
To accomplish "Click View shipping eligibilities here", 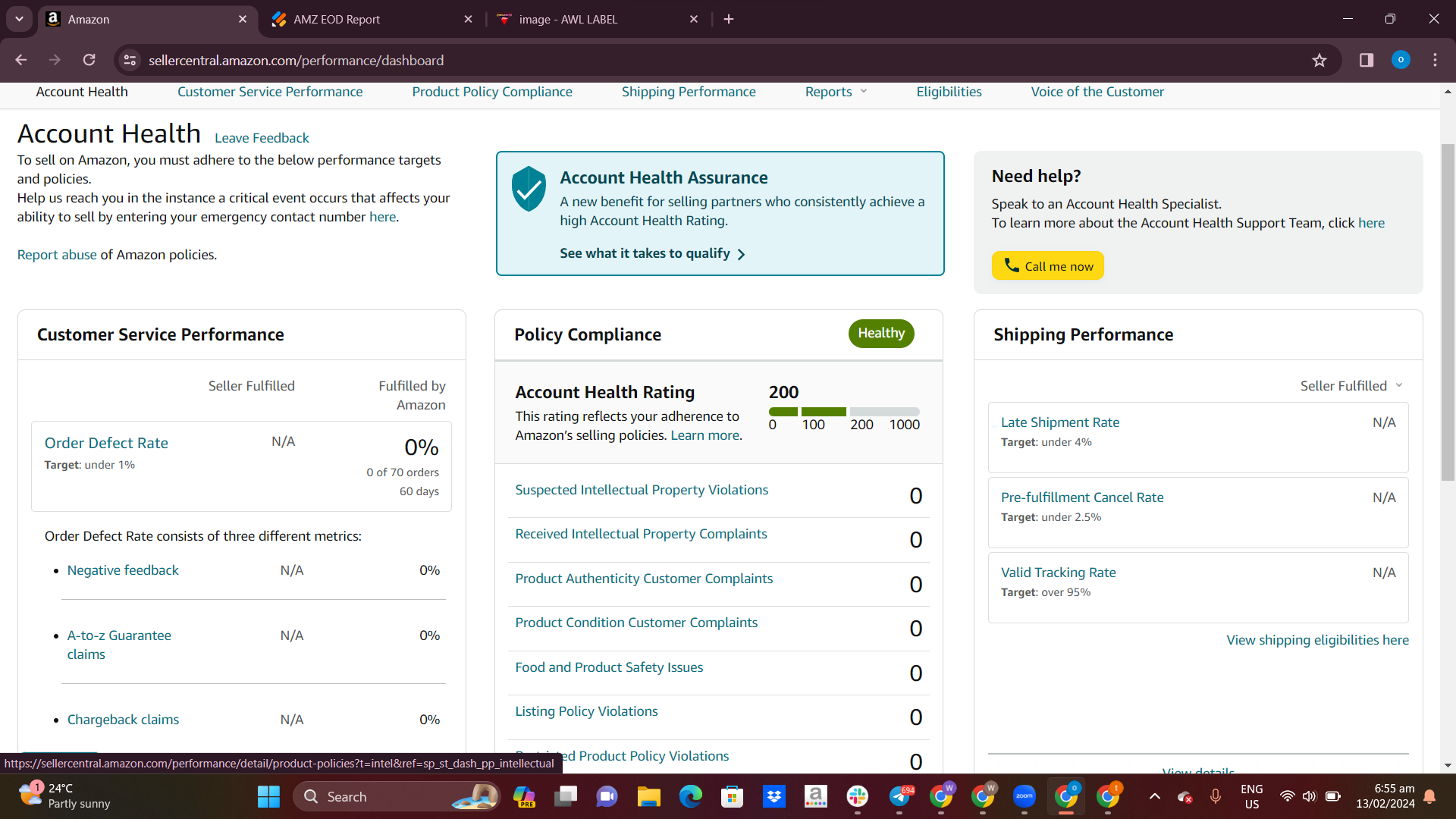I will pyautogui.click(x=1317, y=640).
